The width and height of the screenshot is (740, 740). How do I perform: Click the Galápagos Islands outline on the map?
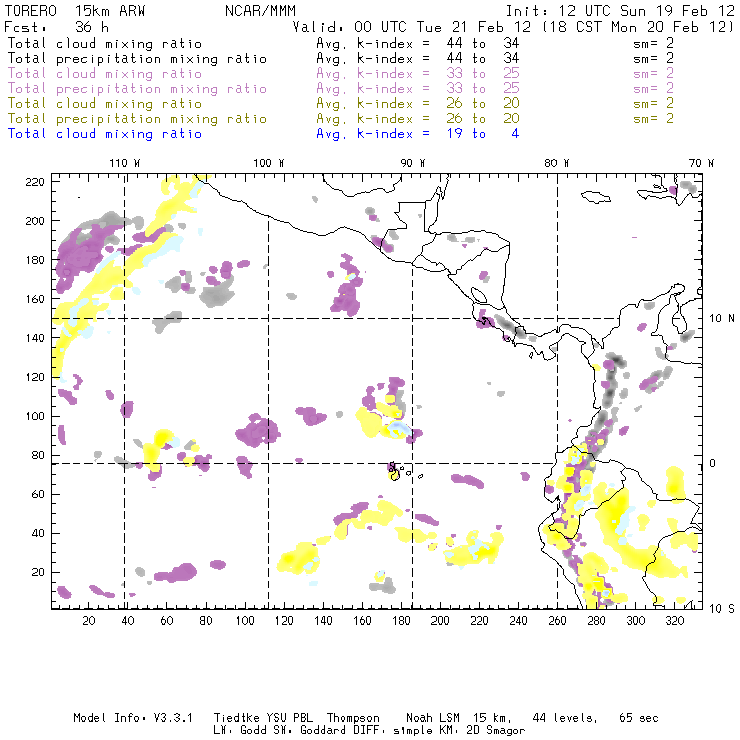click(394, 470)
